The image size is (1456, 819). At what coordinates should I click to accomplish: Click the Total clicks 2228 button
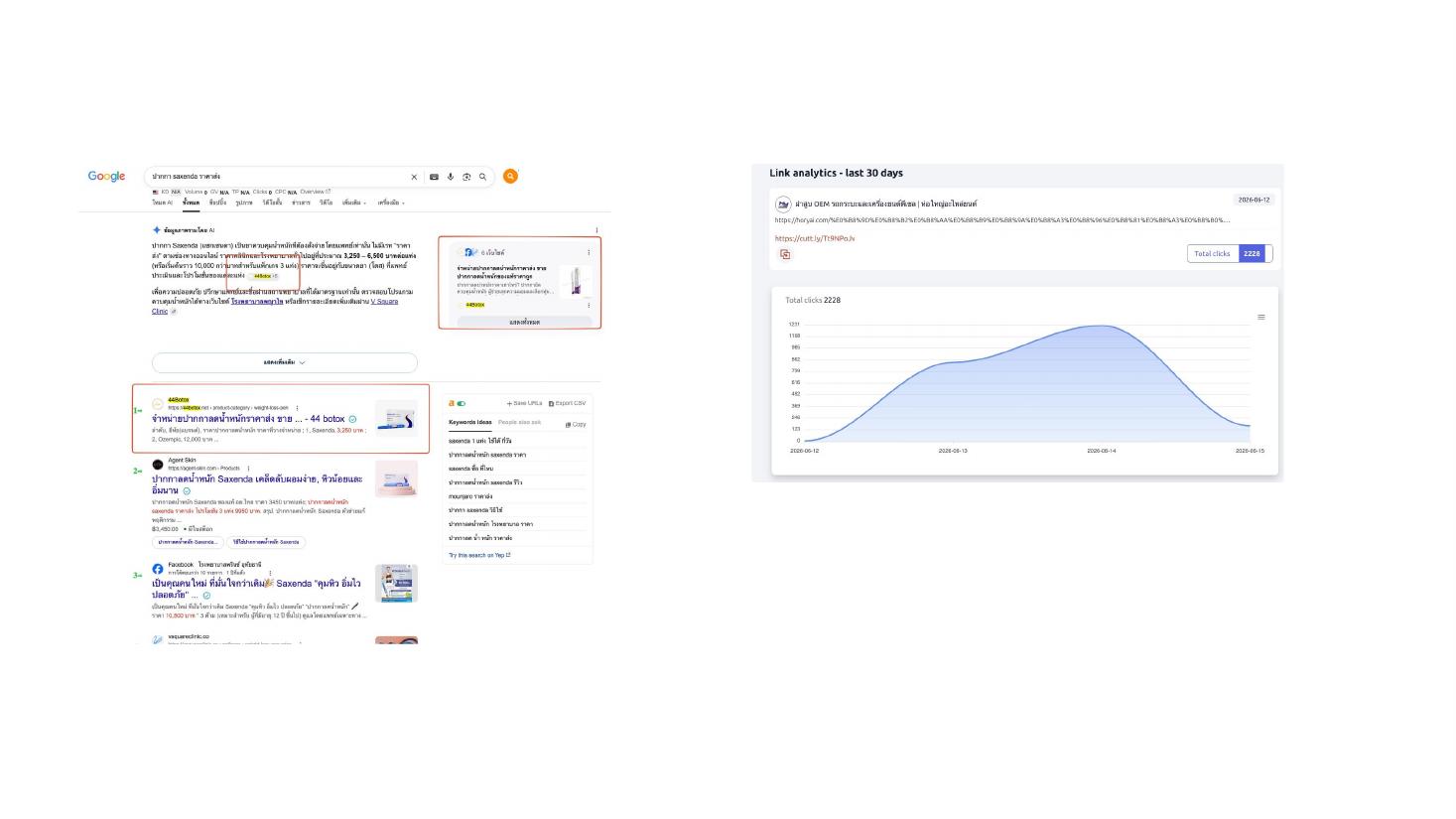point(1229,254)
